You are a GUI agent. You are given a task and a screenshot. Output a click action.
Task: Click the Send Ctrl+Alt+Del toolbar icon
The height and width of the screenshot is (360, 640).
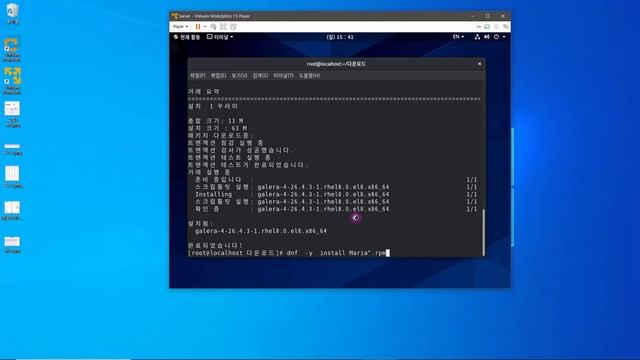click(x=213, y=27)
